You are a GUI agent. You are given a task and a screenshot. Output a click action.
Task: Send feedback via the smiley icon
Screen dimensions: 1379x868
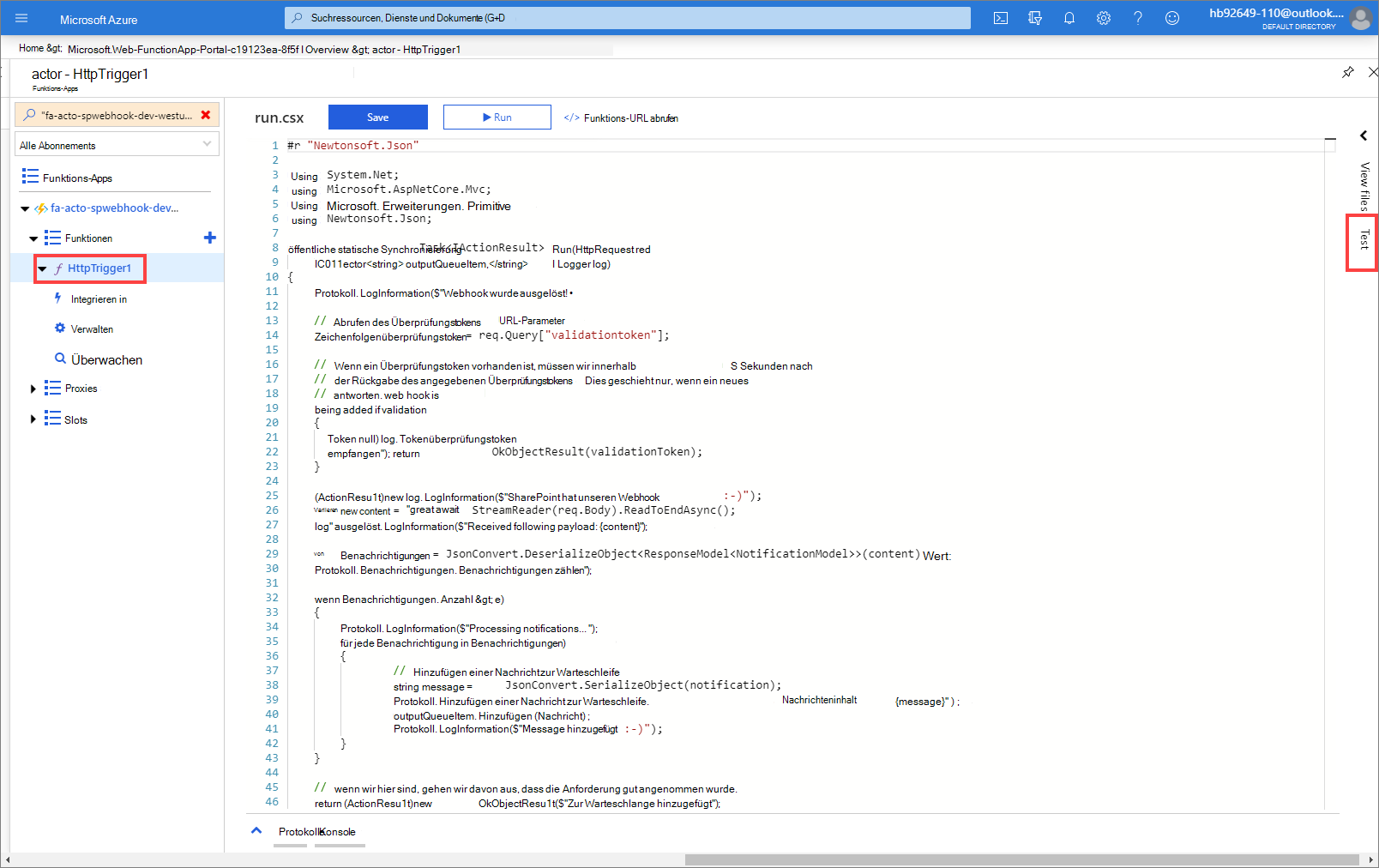coord(1171,17)
